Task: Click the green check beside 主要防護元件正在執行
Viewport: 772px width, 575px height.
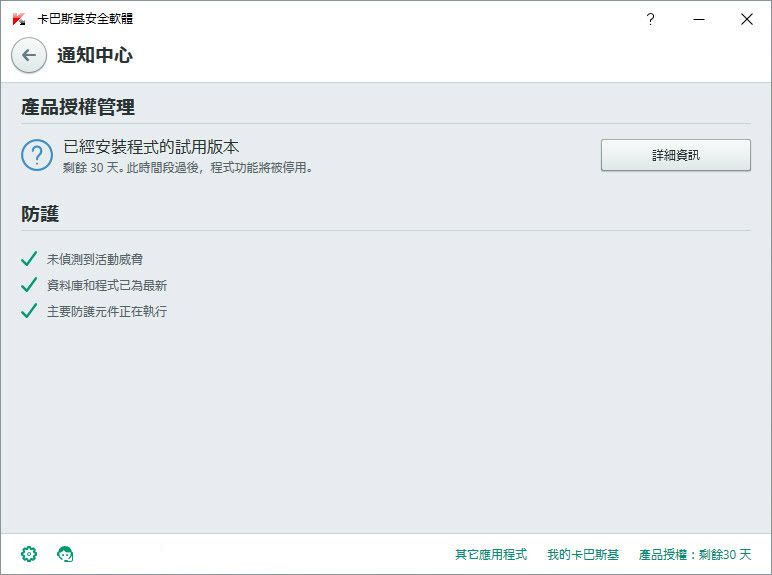Action: pos(29,311)
